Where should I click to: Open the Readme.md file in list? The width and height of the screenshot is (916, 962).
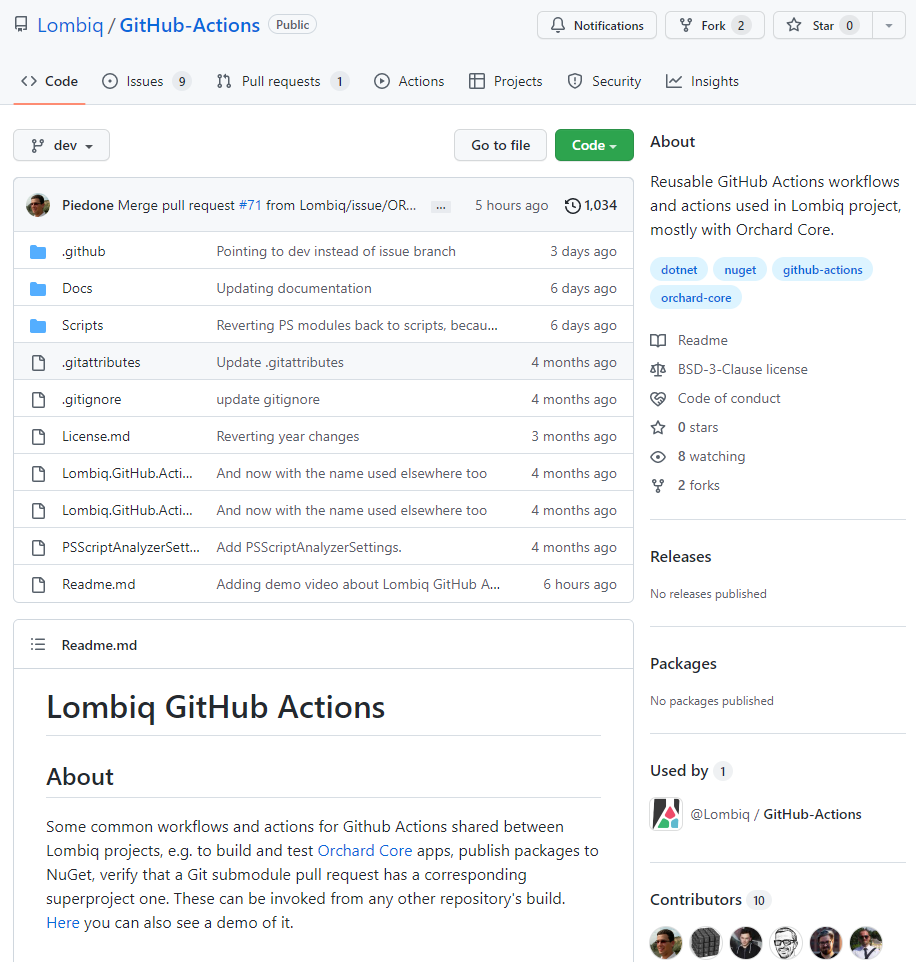[x=99, y=584]
